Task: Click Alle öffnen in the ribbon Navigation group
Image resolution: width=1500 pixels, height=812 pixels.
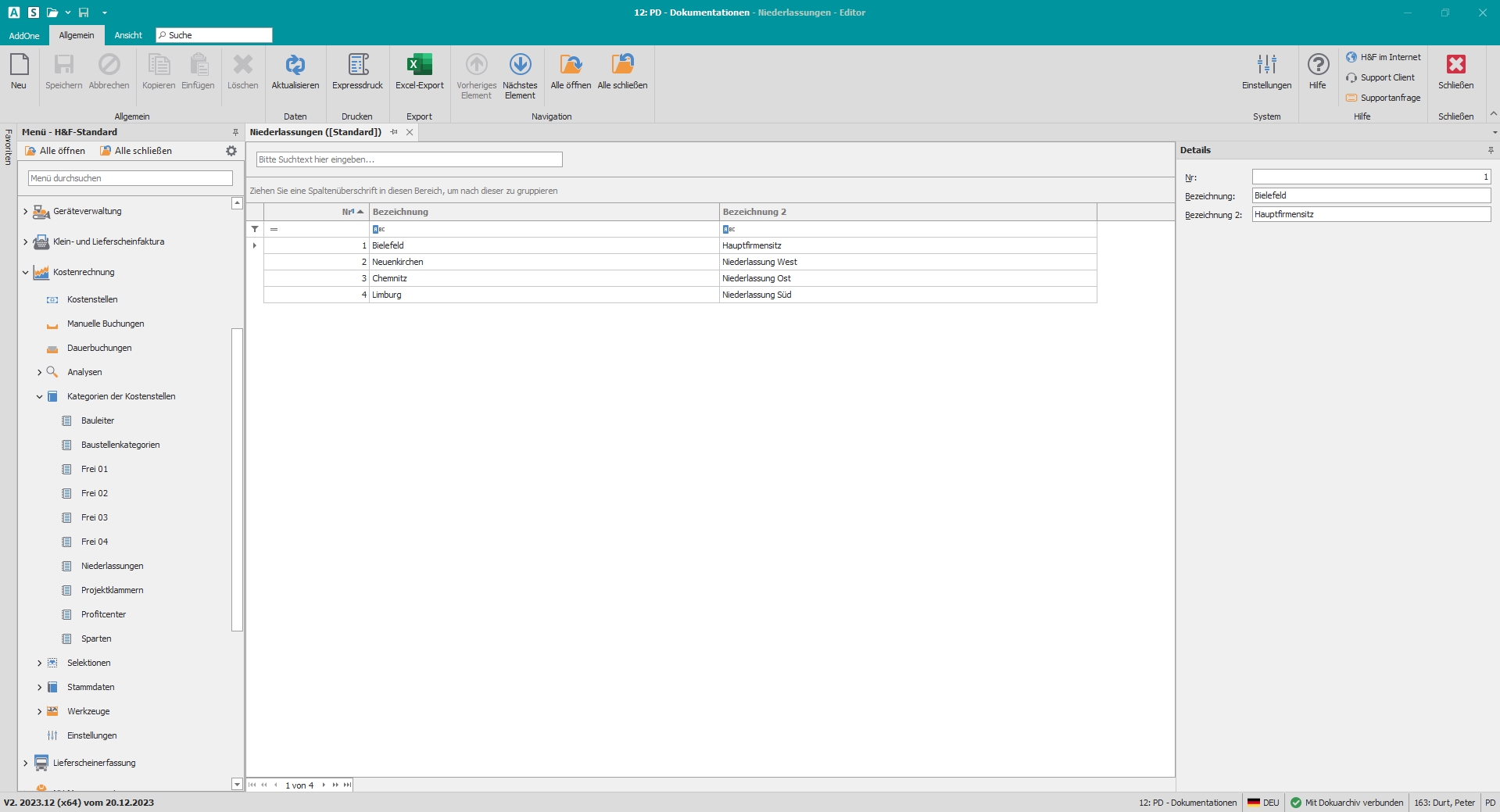Action: point(571,66)
